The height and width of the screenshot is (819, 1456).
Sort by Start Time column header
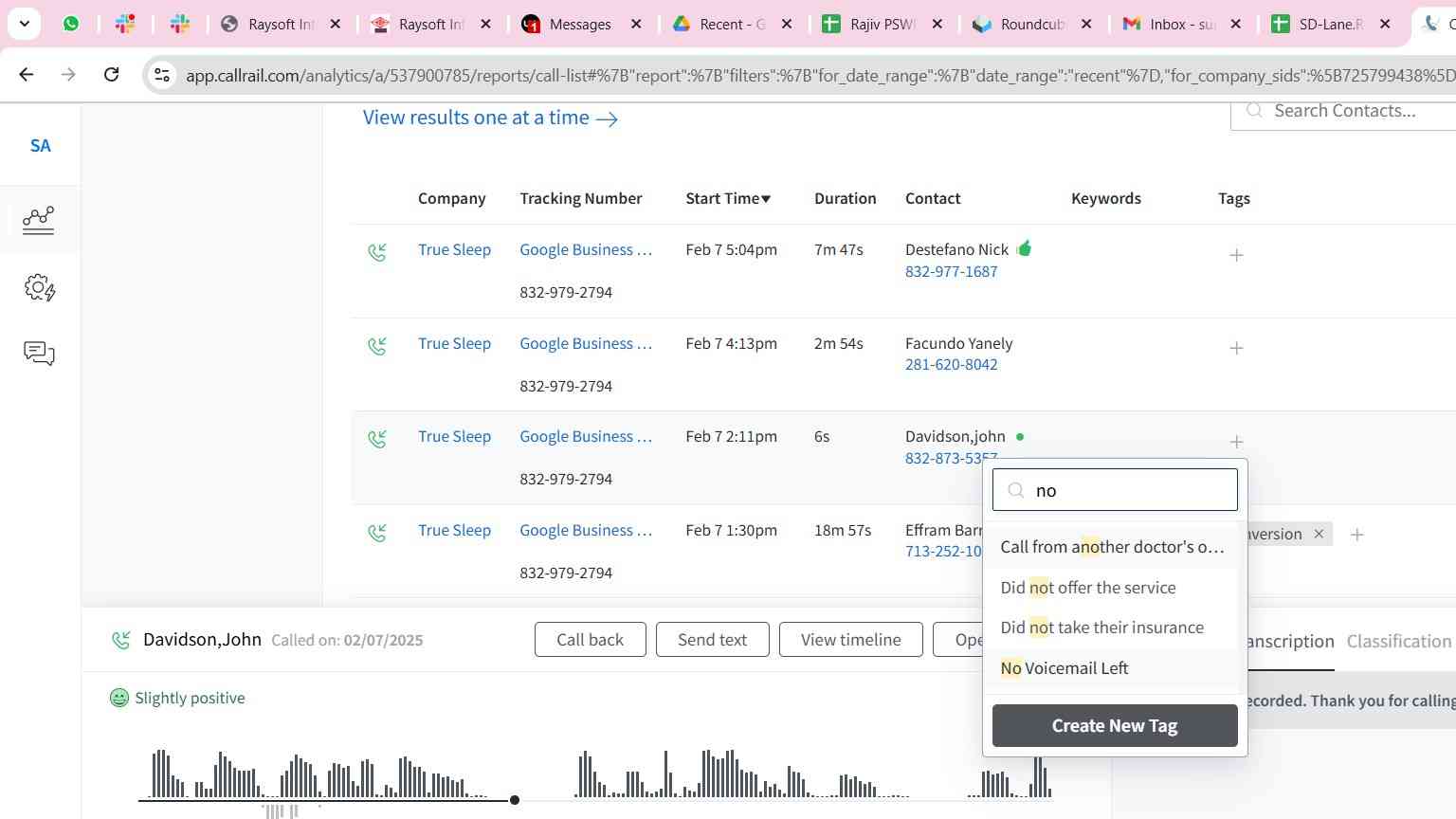point(728,198)
